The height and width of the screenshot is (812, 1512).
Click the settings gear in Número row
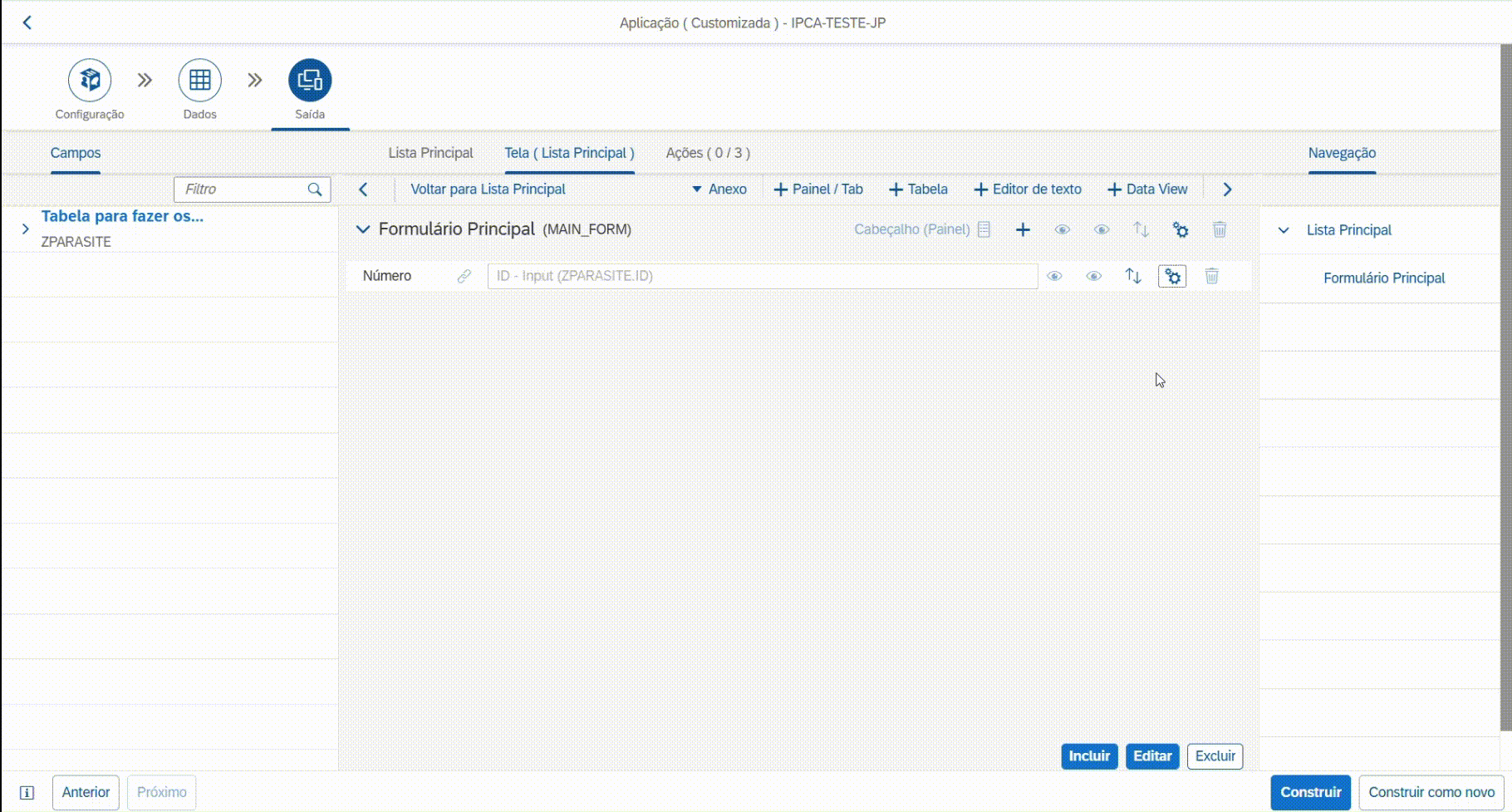[1172, 276]
